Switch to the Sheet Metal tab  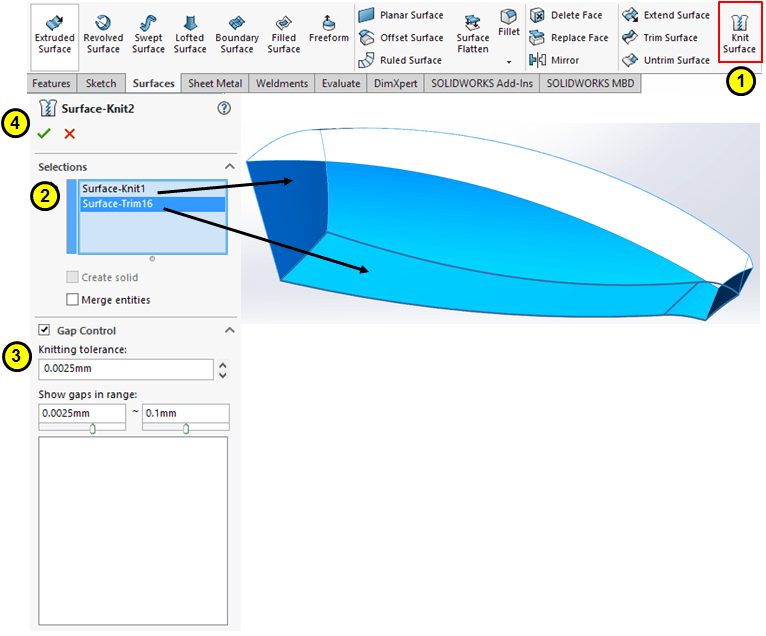pos(217,84)
